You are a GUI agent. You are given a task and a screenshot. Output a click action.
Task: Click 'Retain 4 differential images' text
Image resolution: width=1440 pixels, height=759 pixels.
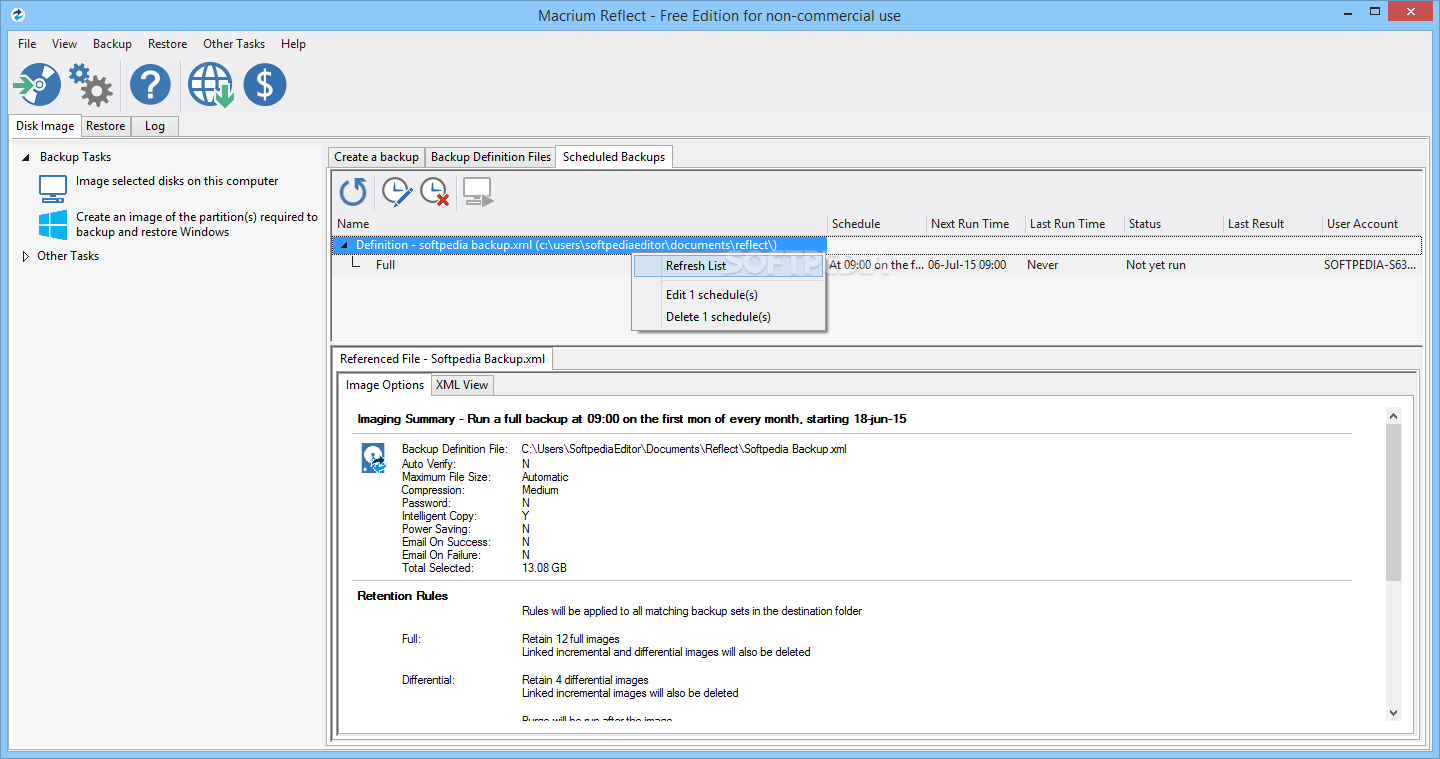pos(585,680)
